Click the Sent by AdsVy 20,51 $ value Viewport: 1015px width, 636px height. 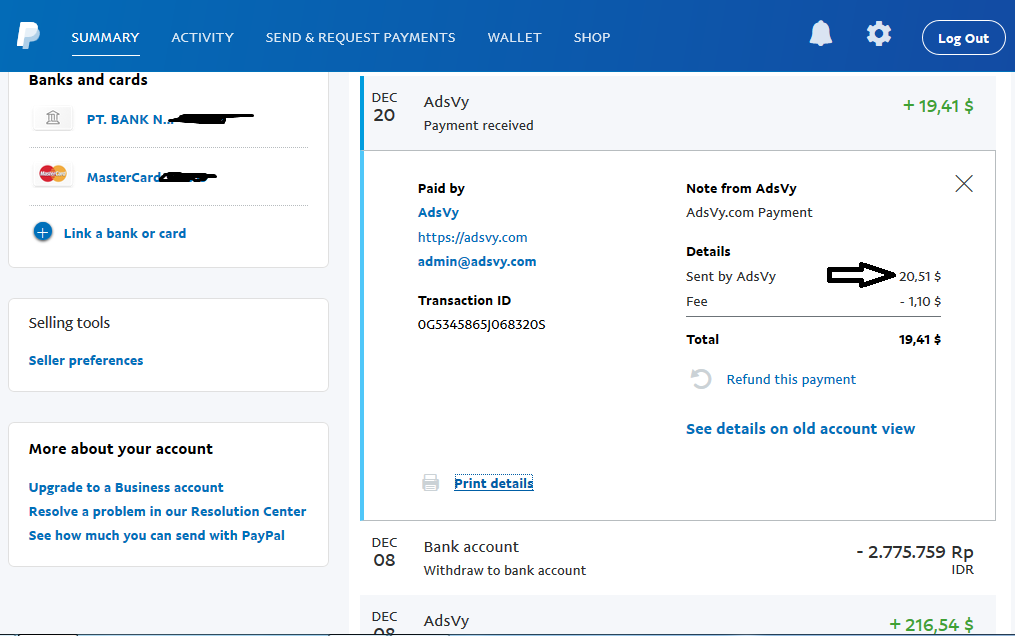coord(919,276)
